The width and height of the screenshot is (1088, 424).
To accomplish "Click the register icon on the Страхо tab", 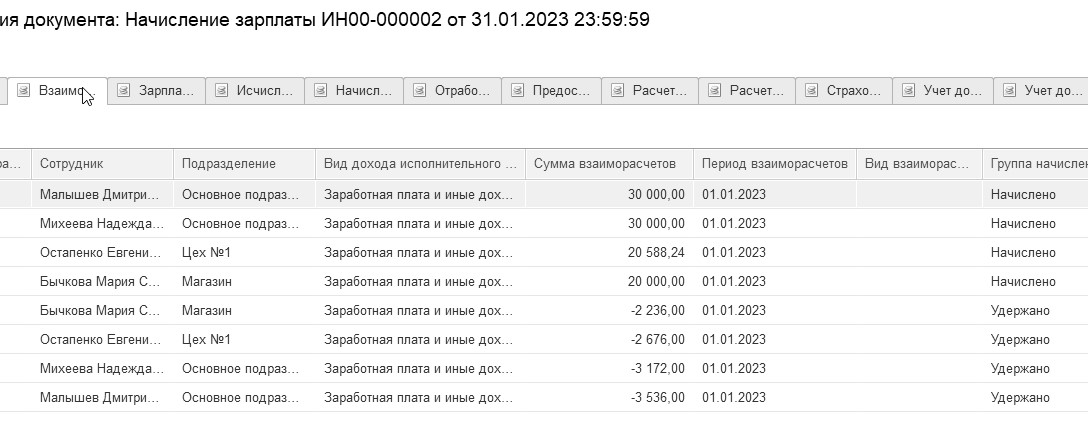I will pyautogui.click(x=812, y=91).
